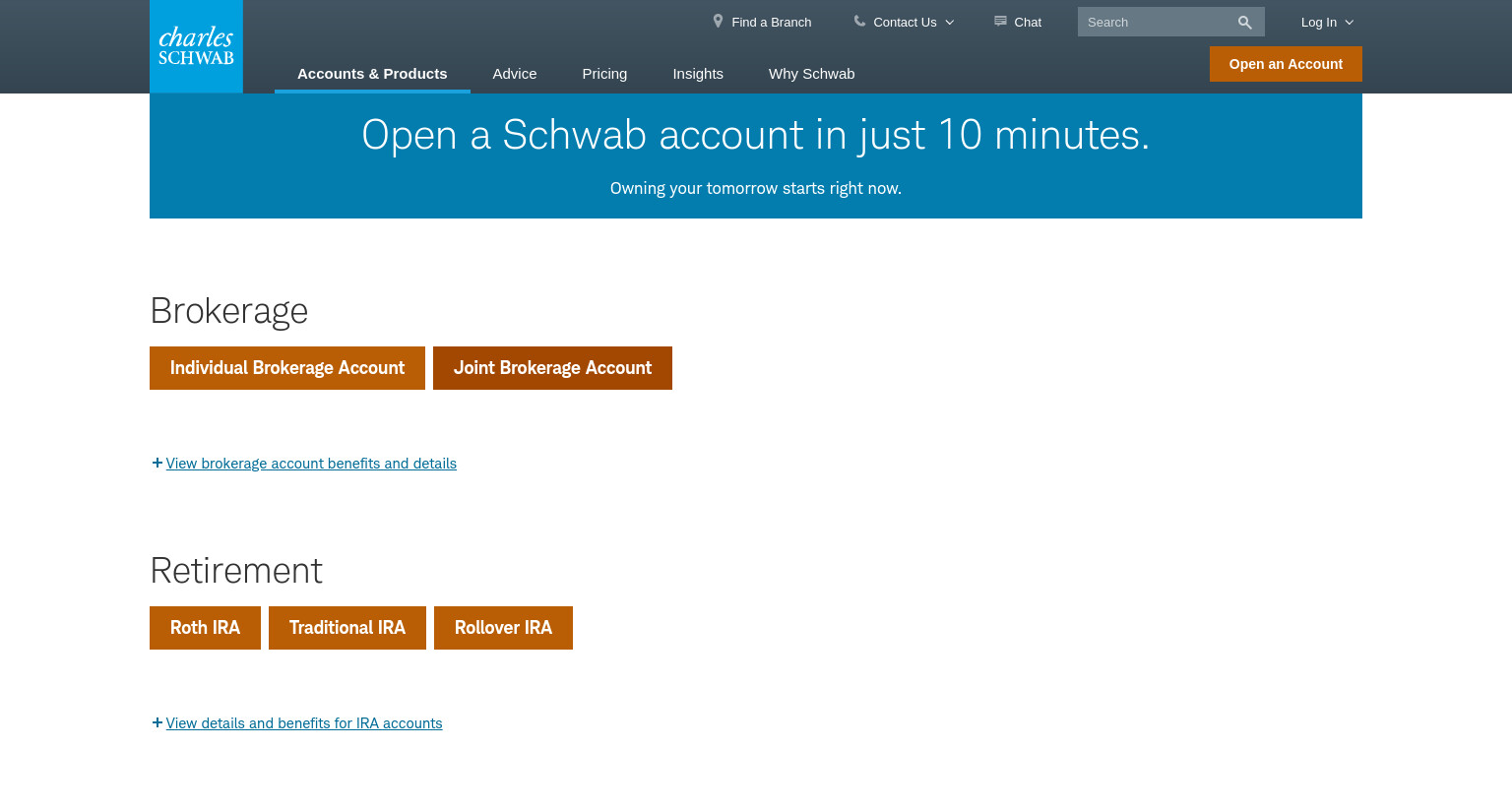Expand View details and benefits for IRA accounts
This screenshot has height=811, width=1512.
(304, 723)
